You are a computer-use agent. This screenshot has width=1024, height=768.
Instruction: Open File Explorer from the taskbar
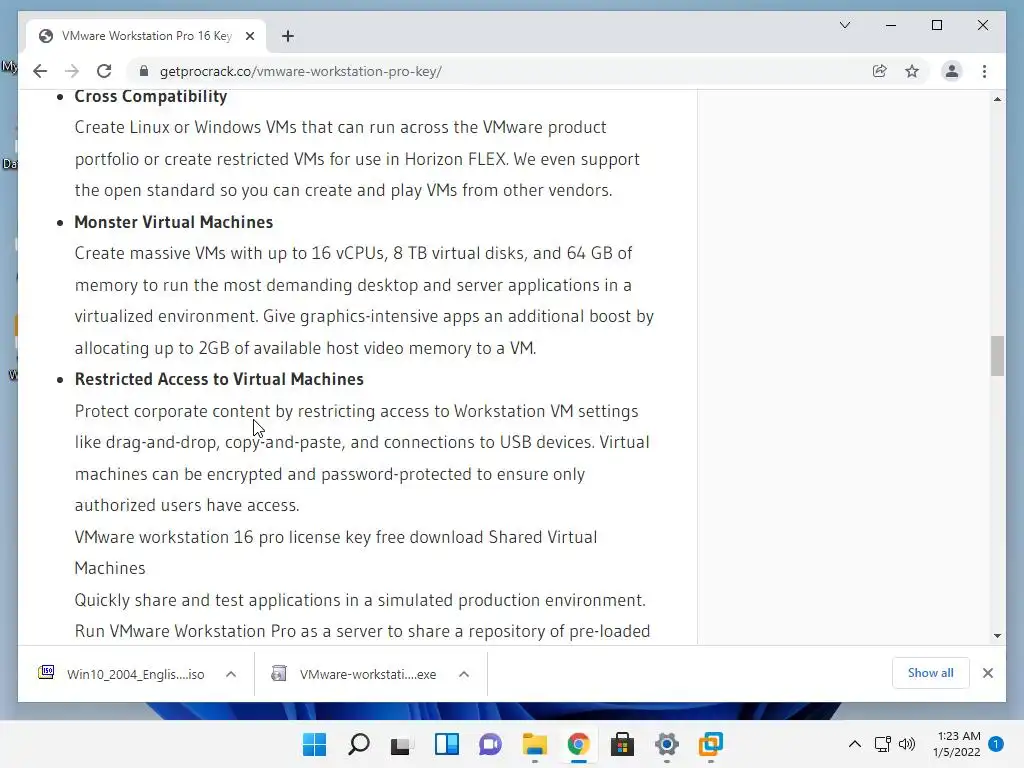(535, 744)
